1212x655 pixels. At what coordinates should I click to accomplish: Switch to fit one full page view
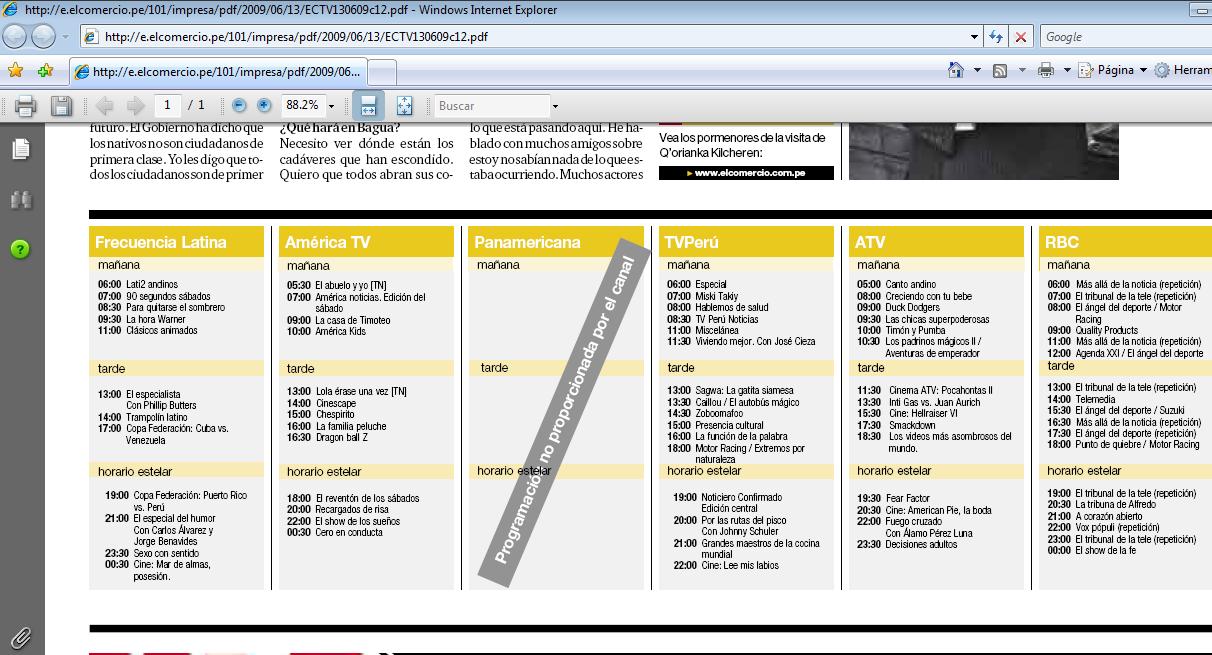[x=404, y=105]
